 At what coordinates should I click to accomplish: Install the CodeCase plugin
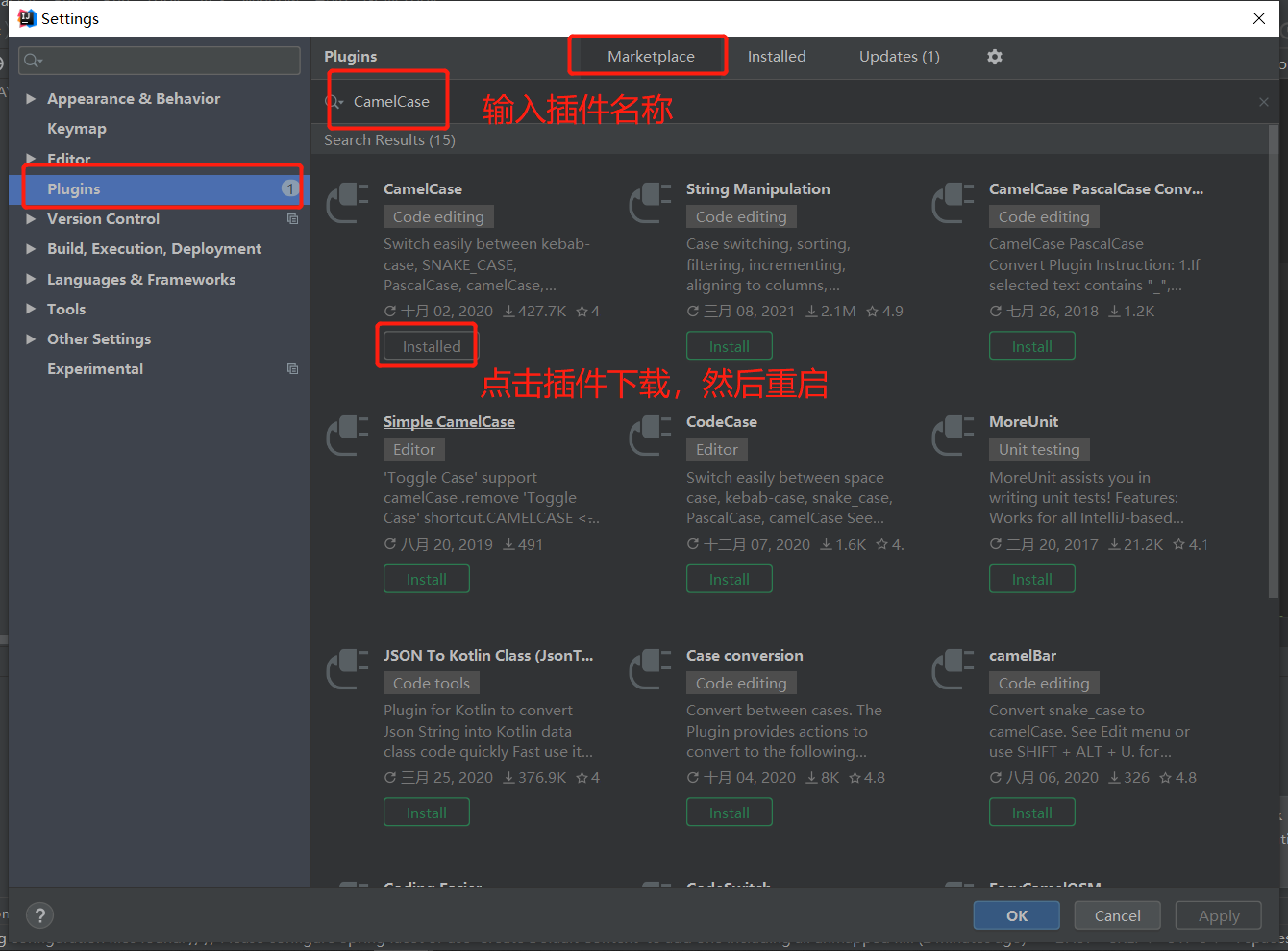pyautogui.click(x=729, y=579)
